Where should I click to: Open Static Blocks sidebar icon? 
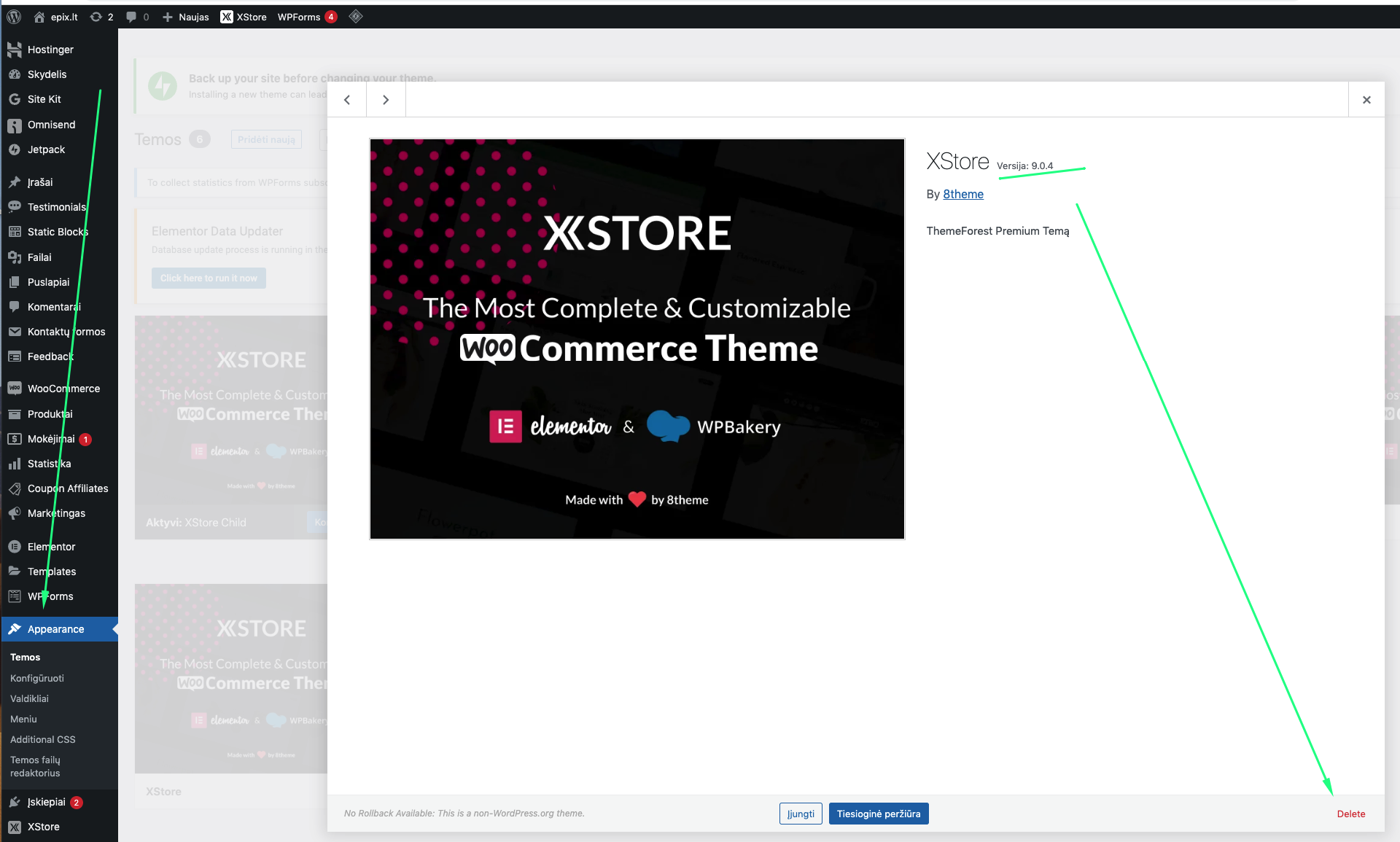point(15,232)
